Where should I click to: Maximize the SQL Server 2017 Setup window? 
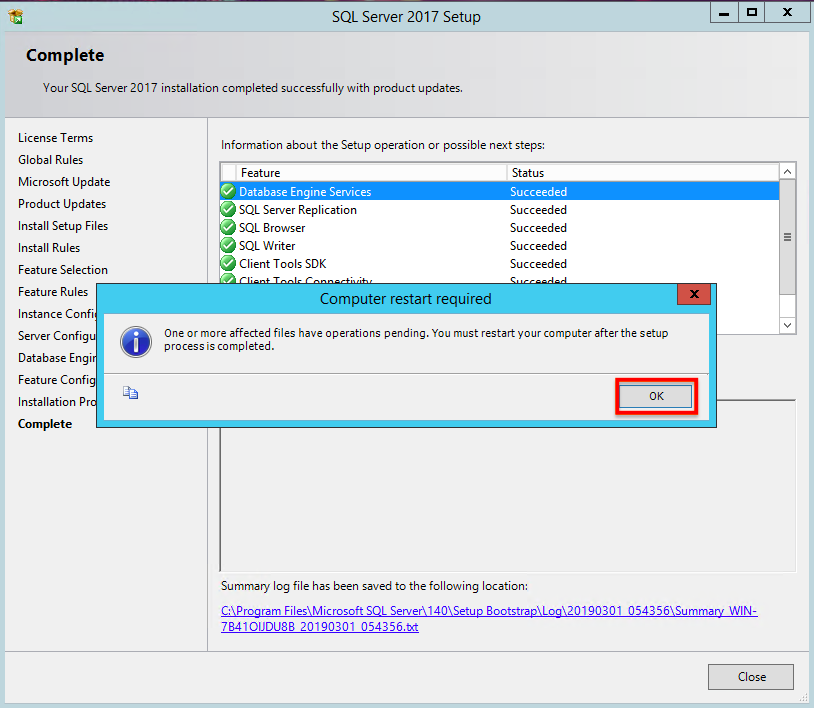751,13
